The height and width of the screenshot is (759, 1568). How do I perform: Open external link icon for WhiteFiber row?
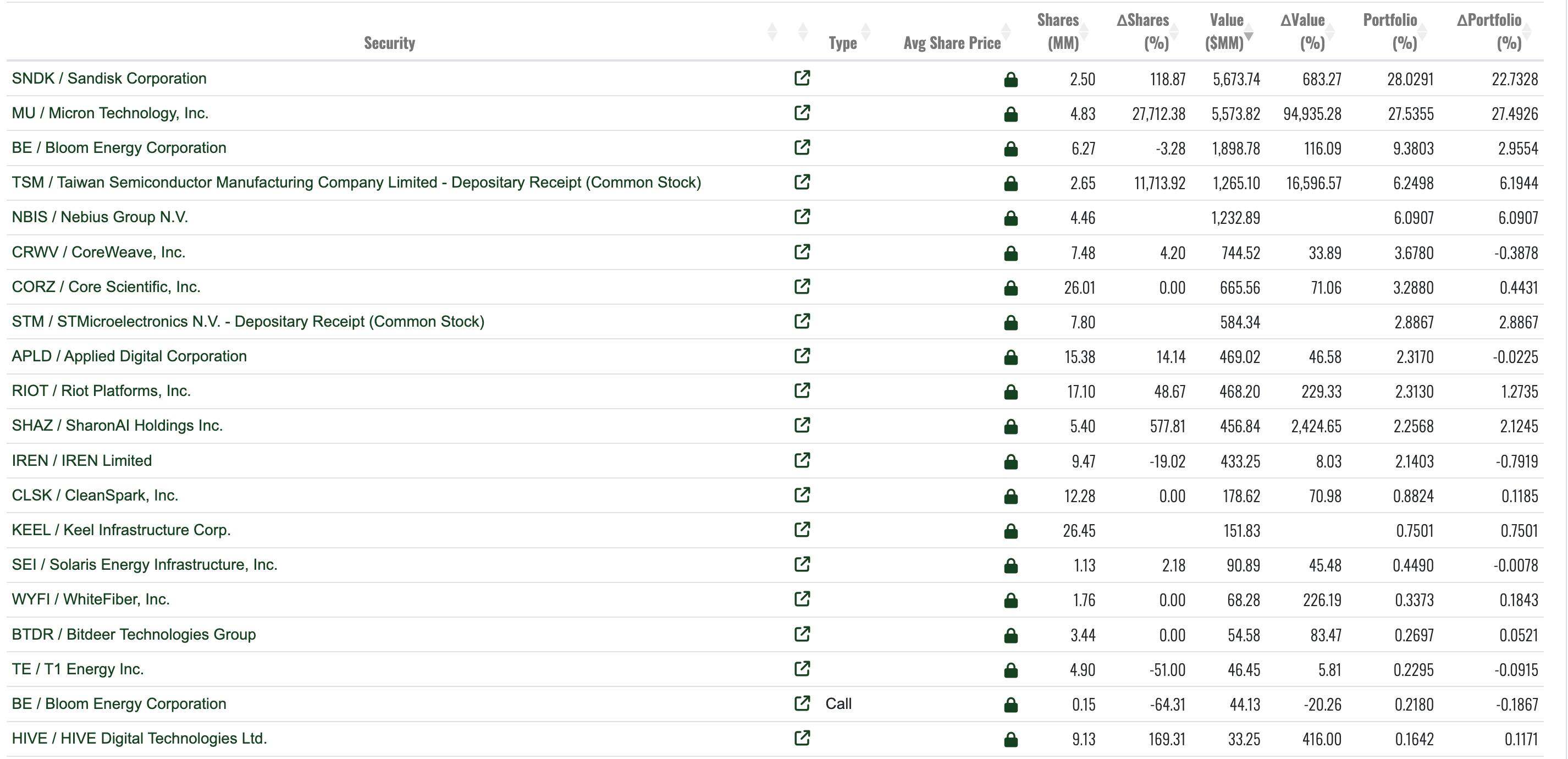[x=802, y=599]
